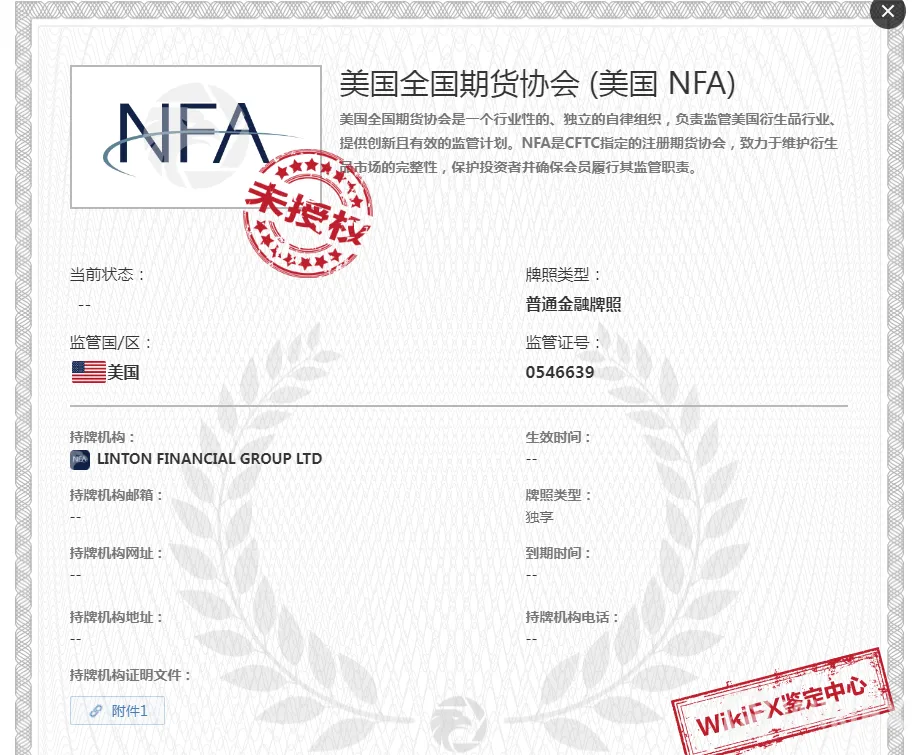Open the 附件1 attachment link
Screen dimensions: 918x755
click(x=117, y=711)
